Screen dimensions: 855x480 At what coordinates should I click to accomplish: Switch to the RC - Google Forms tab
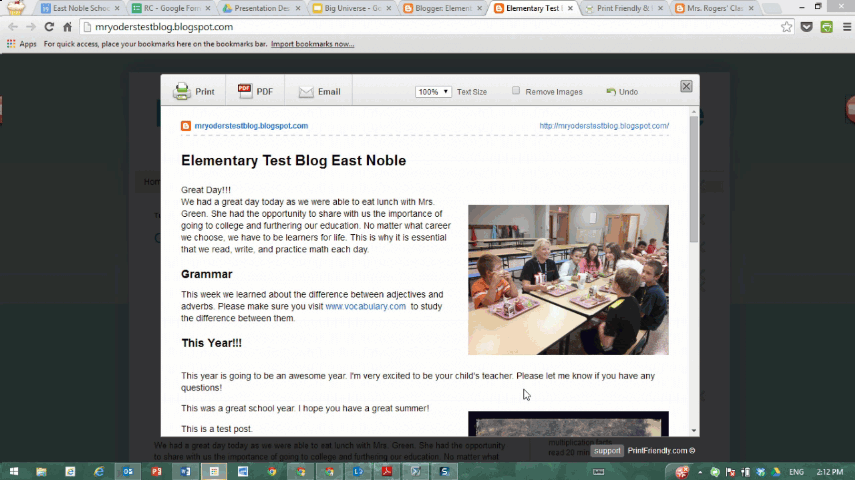[x=171, y=8]
